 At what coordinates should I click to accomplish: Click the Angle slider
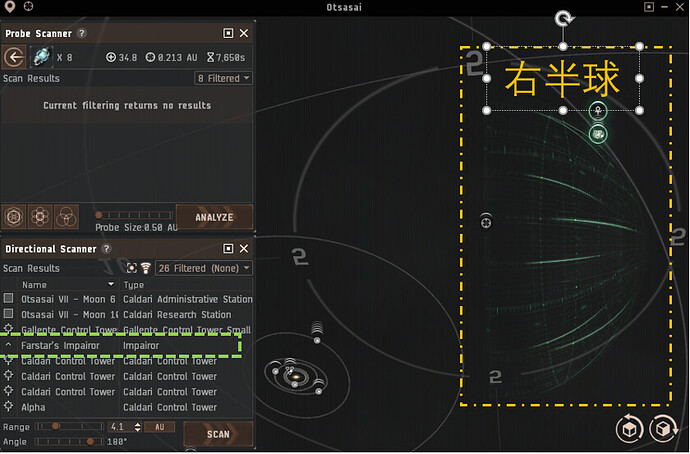point(70,441)
